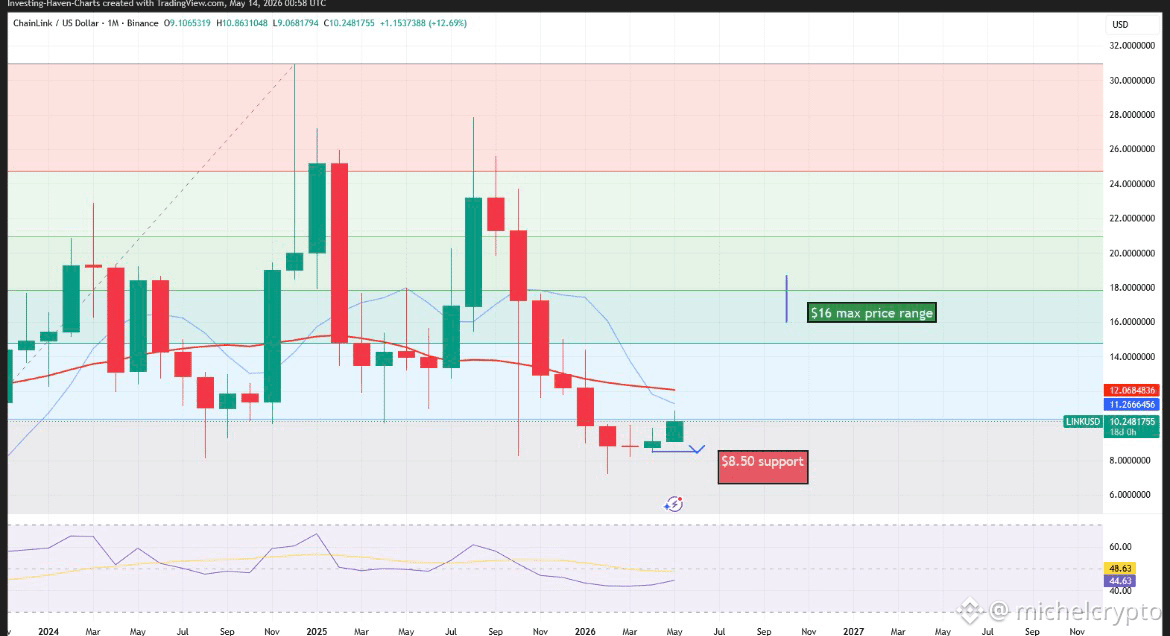Click the 2027 year label on time axis
This screenshot has width=1170, height=636.
click(854, 632)
